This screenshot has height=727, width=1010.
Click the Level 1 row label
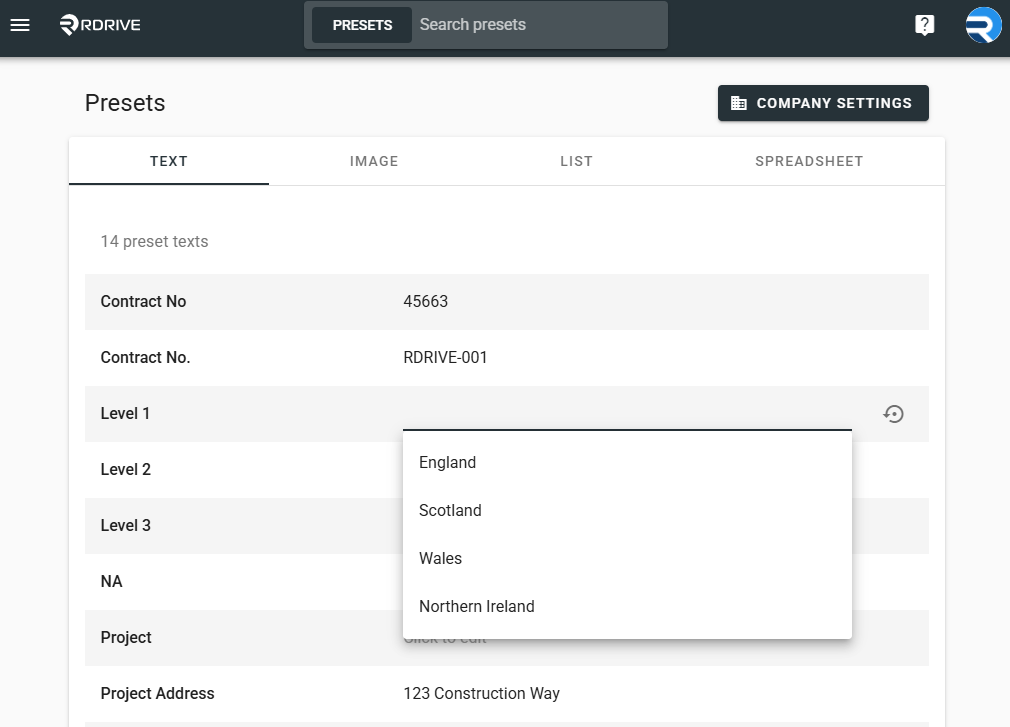pos(125,413)
